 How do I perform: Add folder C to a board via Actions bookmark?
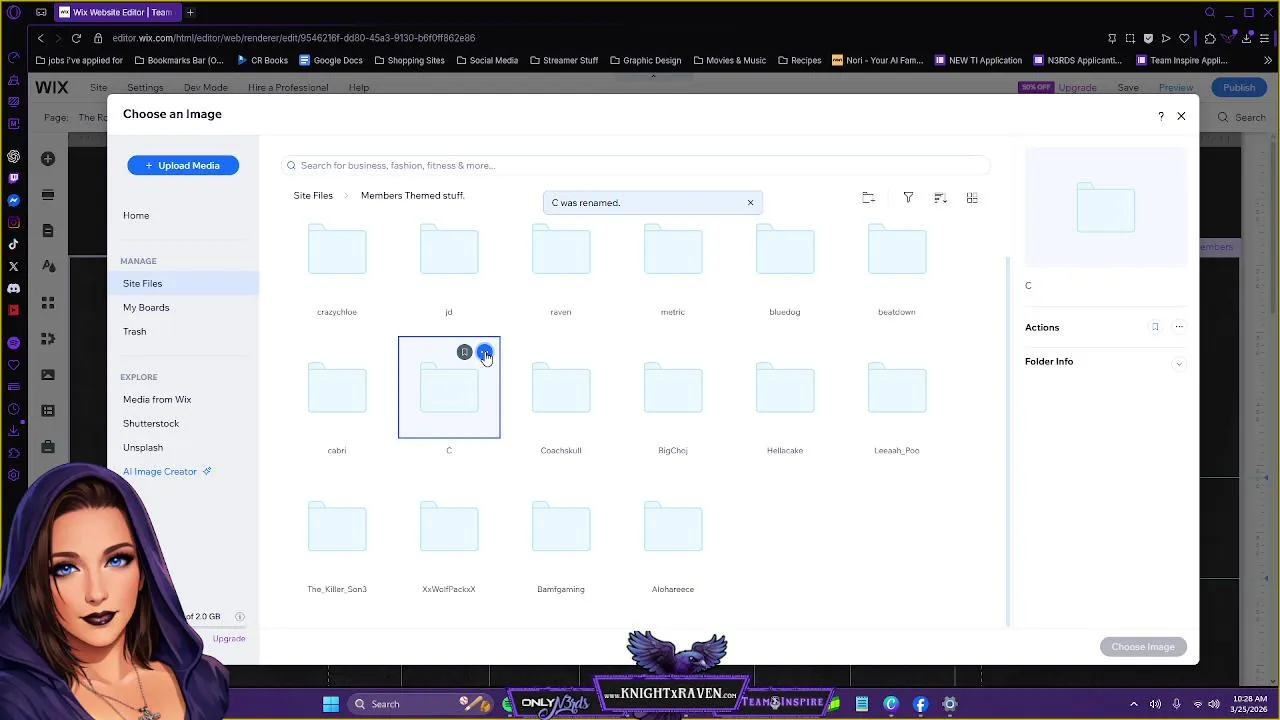coord(1155,327)
